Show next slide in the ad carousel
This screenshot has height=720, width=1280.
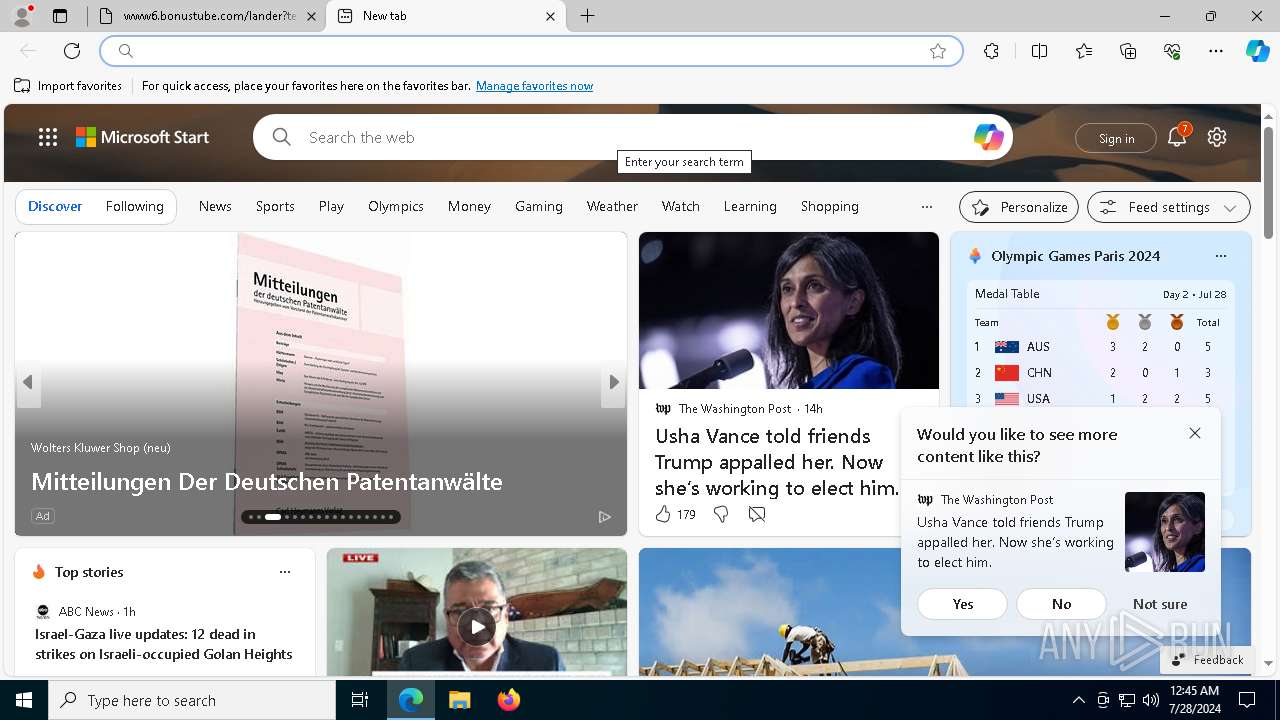[613, 382]
